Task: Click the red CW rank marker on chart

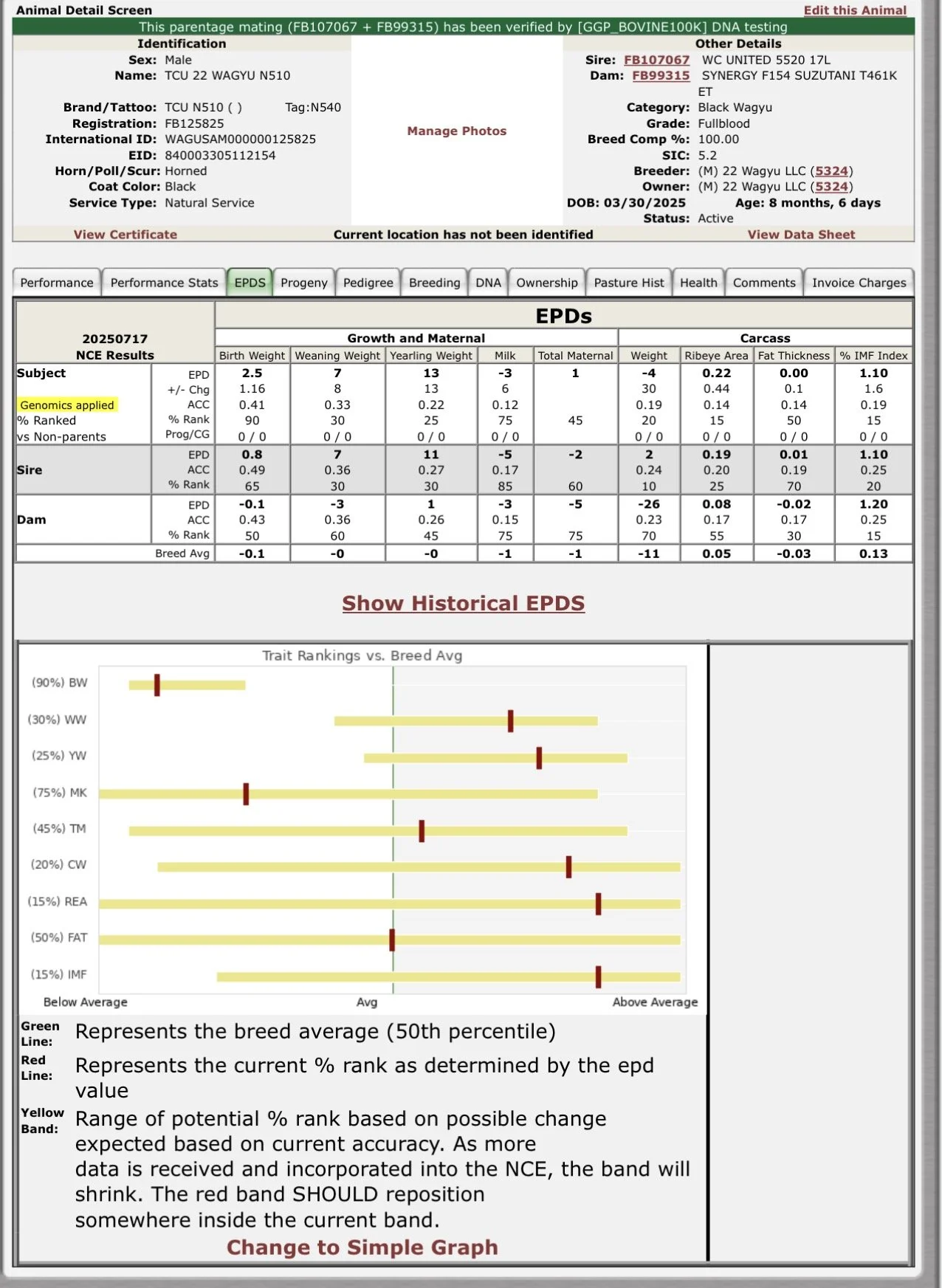Action: point(568,867)
